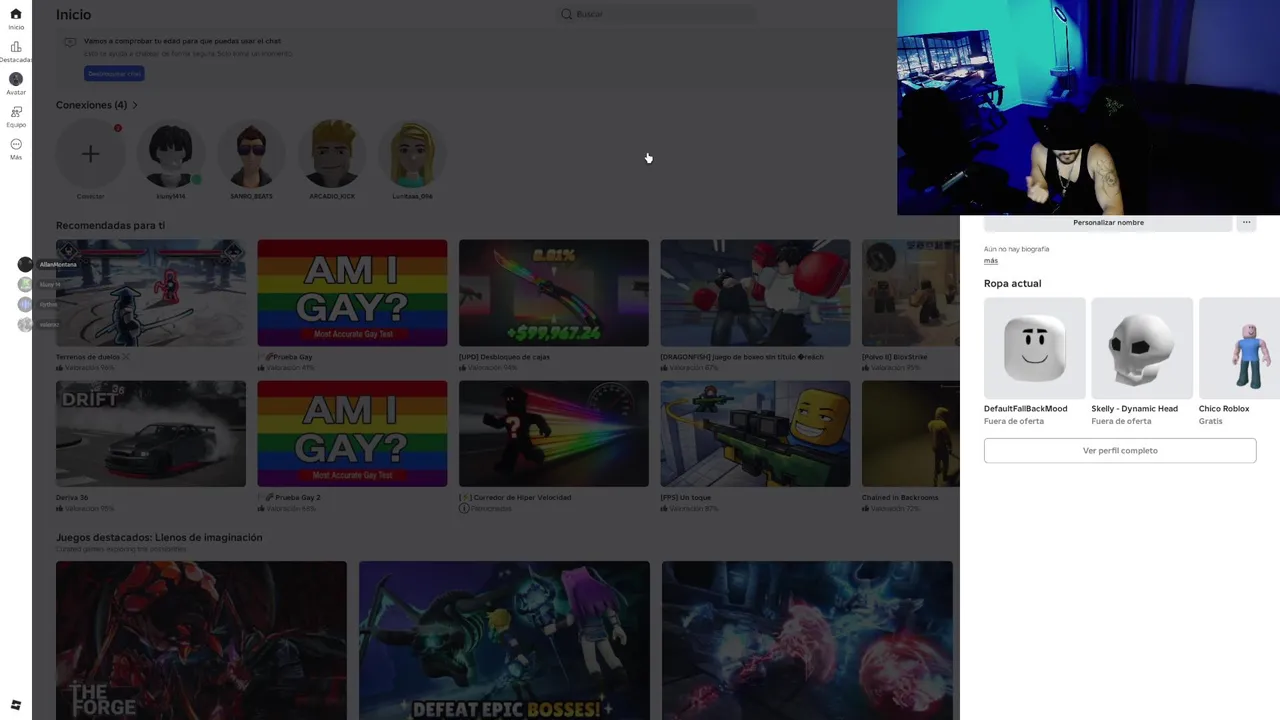Open Más options icon in sidebar
Image resolution: width=1280 pixels, height=720 pixels.
coord(15,144)
